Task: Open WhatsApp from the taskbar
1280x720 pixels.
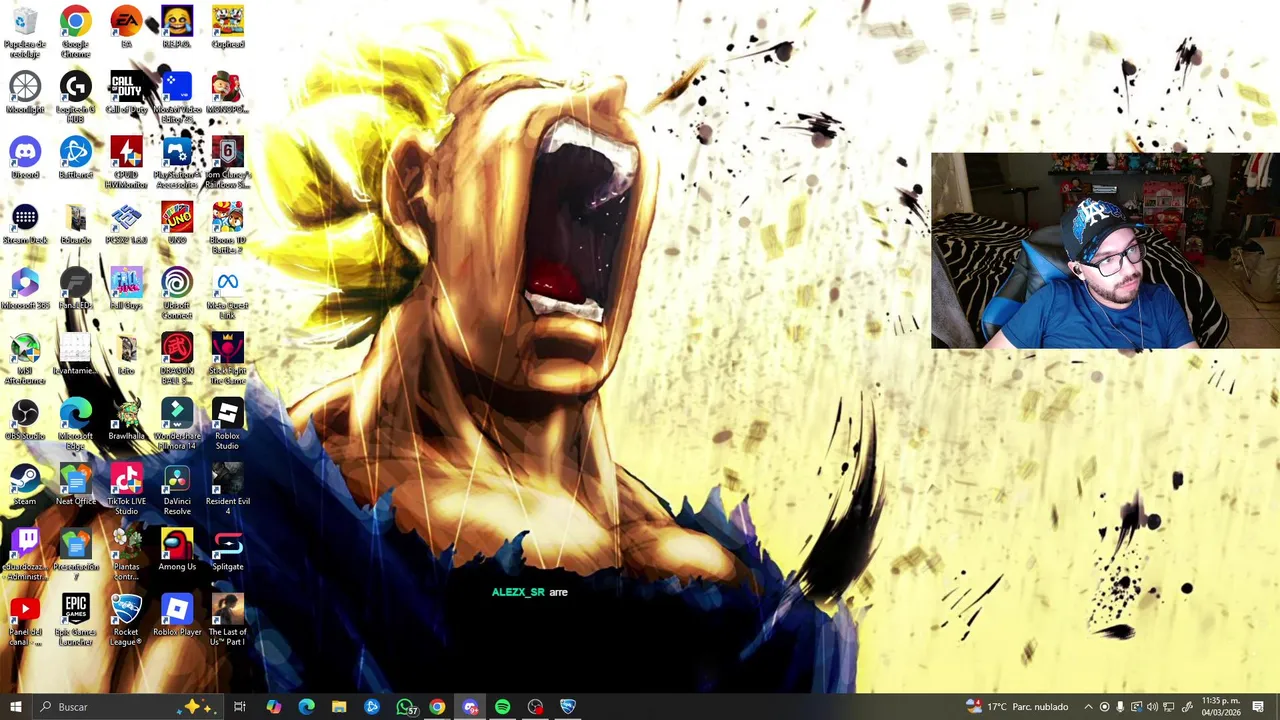Action: click(x=405, y=707)
